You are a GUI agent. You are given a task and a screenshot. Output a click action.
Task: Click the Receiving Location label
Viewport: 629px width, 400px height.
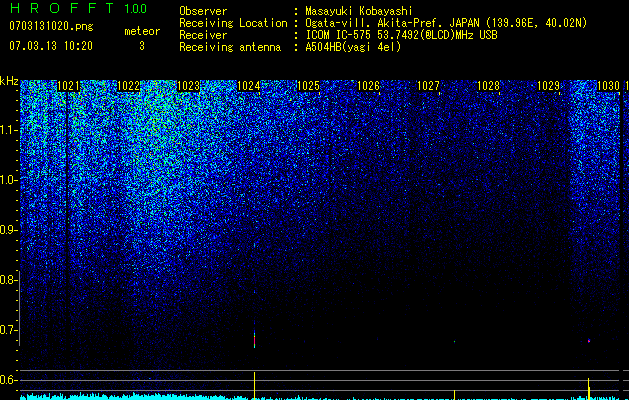[x=233, y=23]
